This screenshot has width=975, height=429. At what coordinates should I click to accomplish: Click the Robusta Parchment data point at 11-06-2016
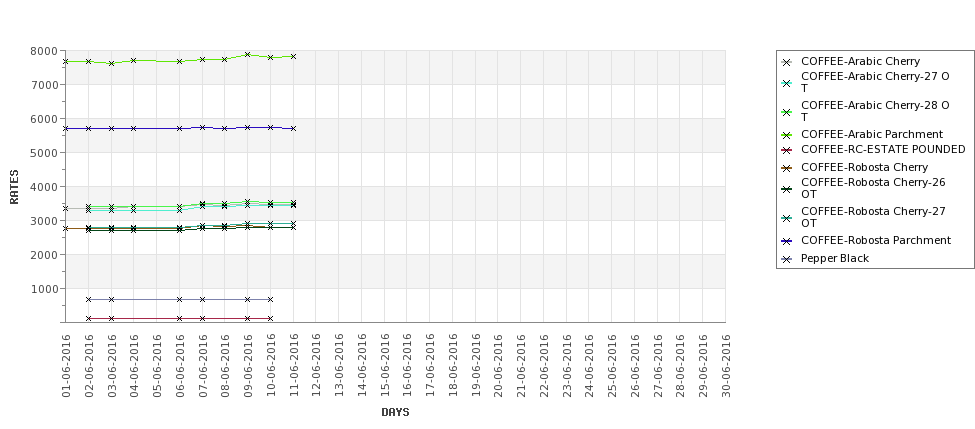click(293, 129)
